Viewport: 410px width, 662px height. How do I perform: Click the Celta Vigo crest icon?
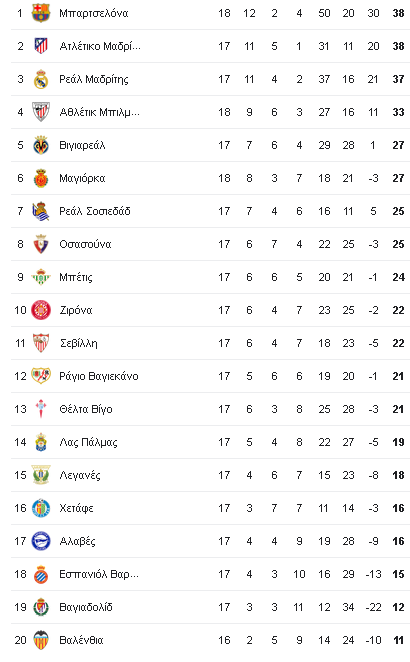pos(41,409)
